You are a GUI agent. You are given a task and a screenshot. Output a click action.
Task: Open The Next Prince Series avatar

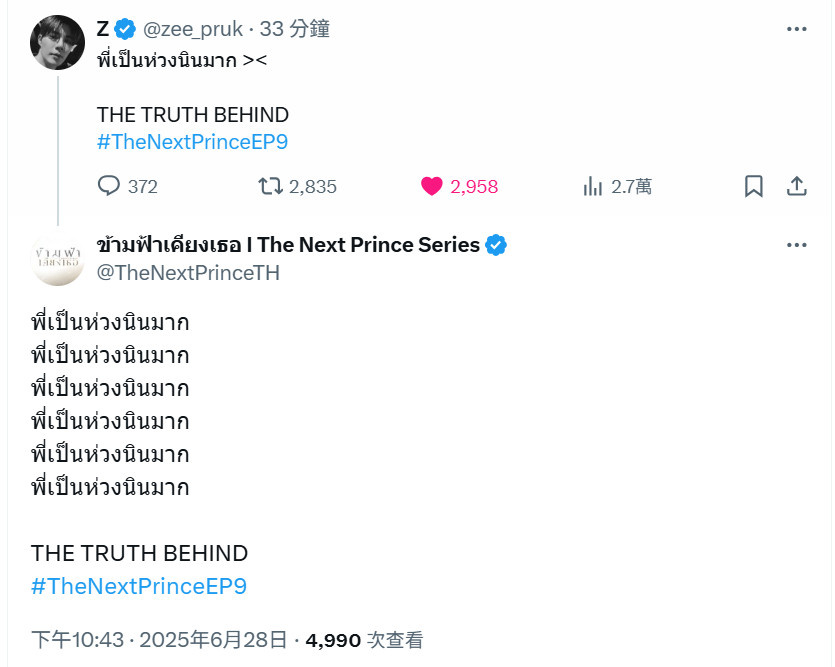(58, 258)
